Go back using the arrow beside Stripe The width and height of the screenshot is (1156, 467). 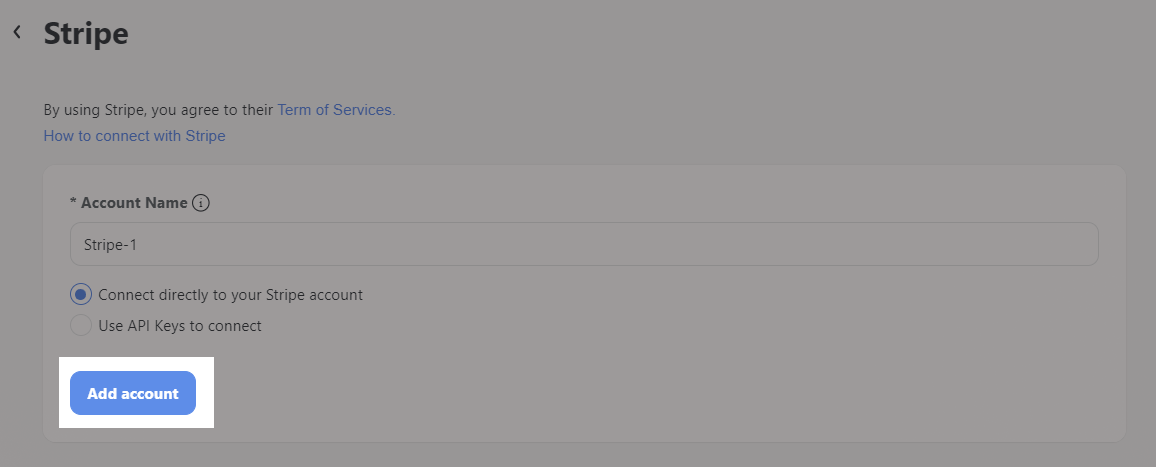click(17, 32)
